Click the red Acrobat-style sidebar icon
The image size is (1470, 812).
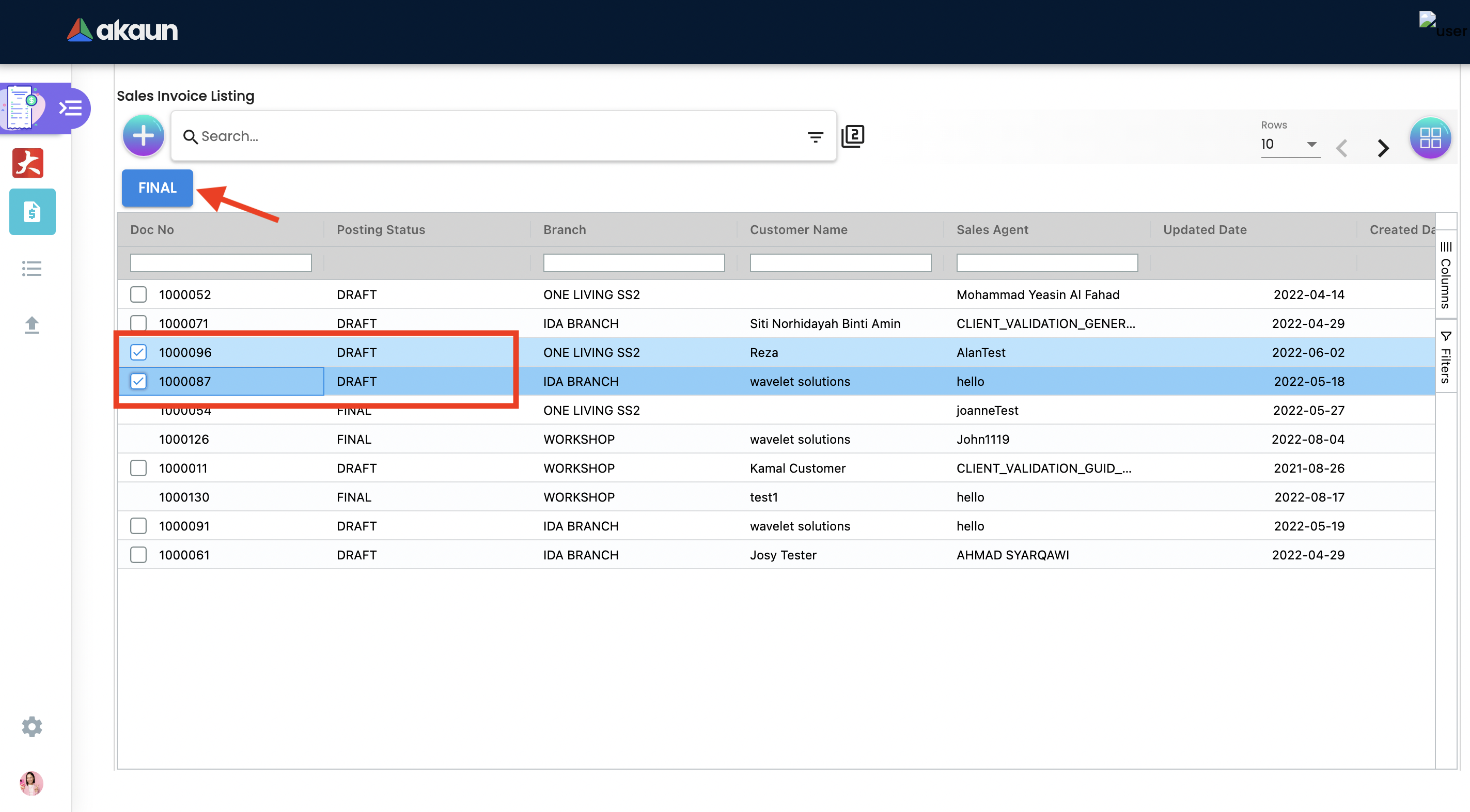[28, 163]
